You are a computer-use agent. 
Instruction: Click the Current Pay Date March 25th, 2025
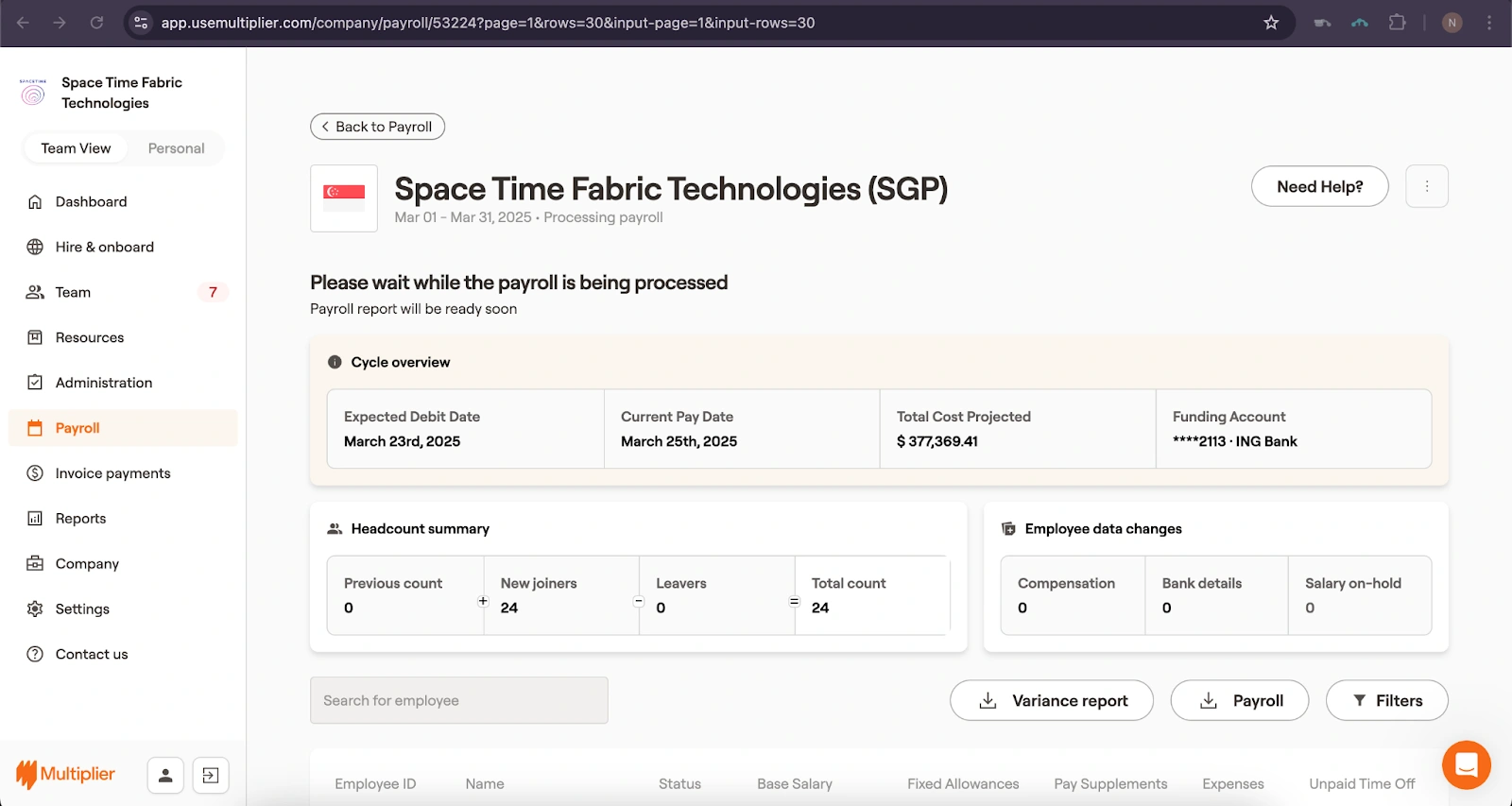[679, 441]
